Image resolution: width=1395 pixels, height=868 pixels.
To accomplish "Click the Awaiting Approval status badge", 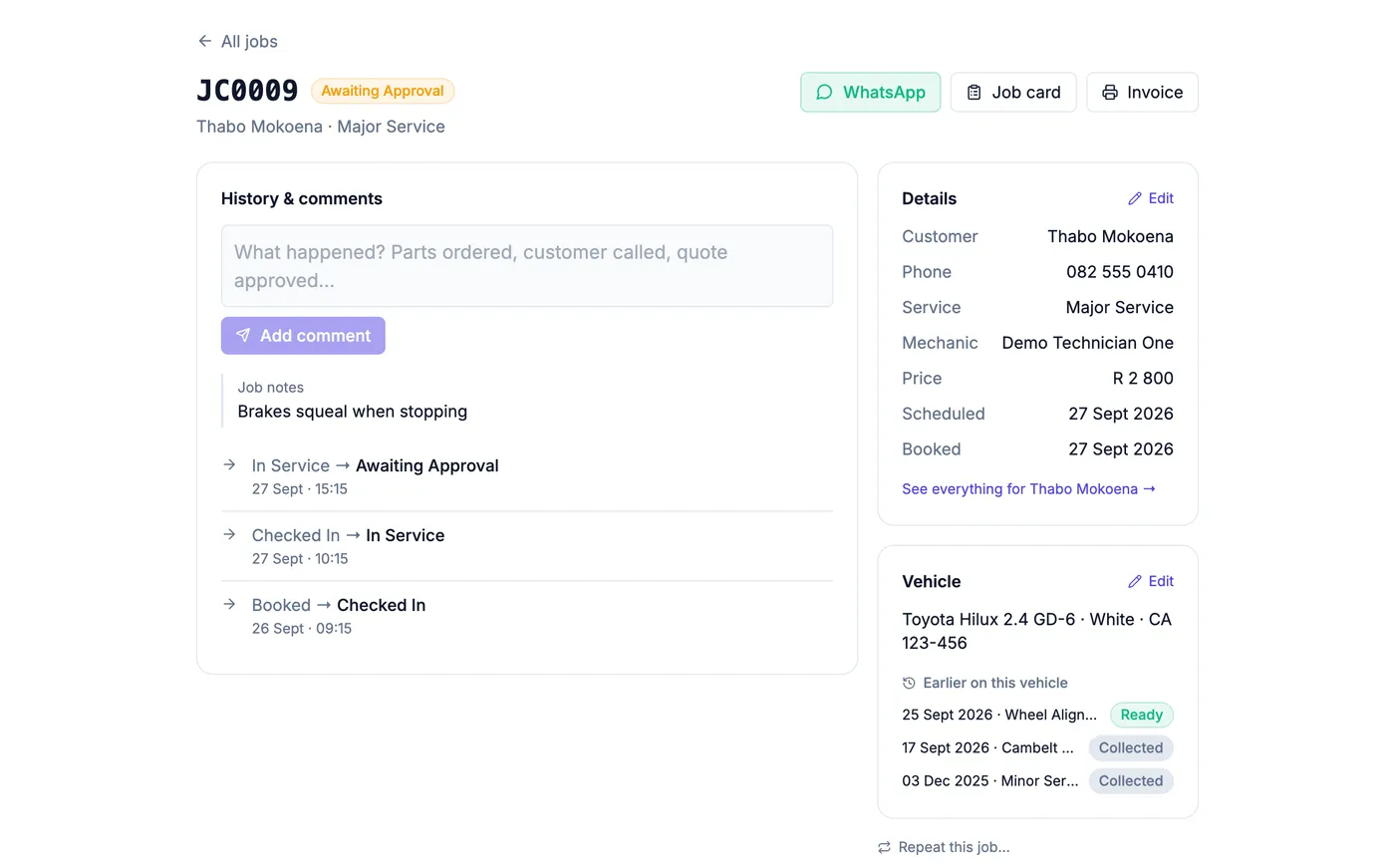I will [383, 91].
